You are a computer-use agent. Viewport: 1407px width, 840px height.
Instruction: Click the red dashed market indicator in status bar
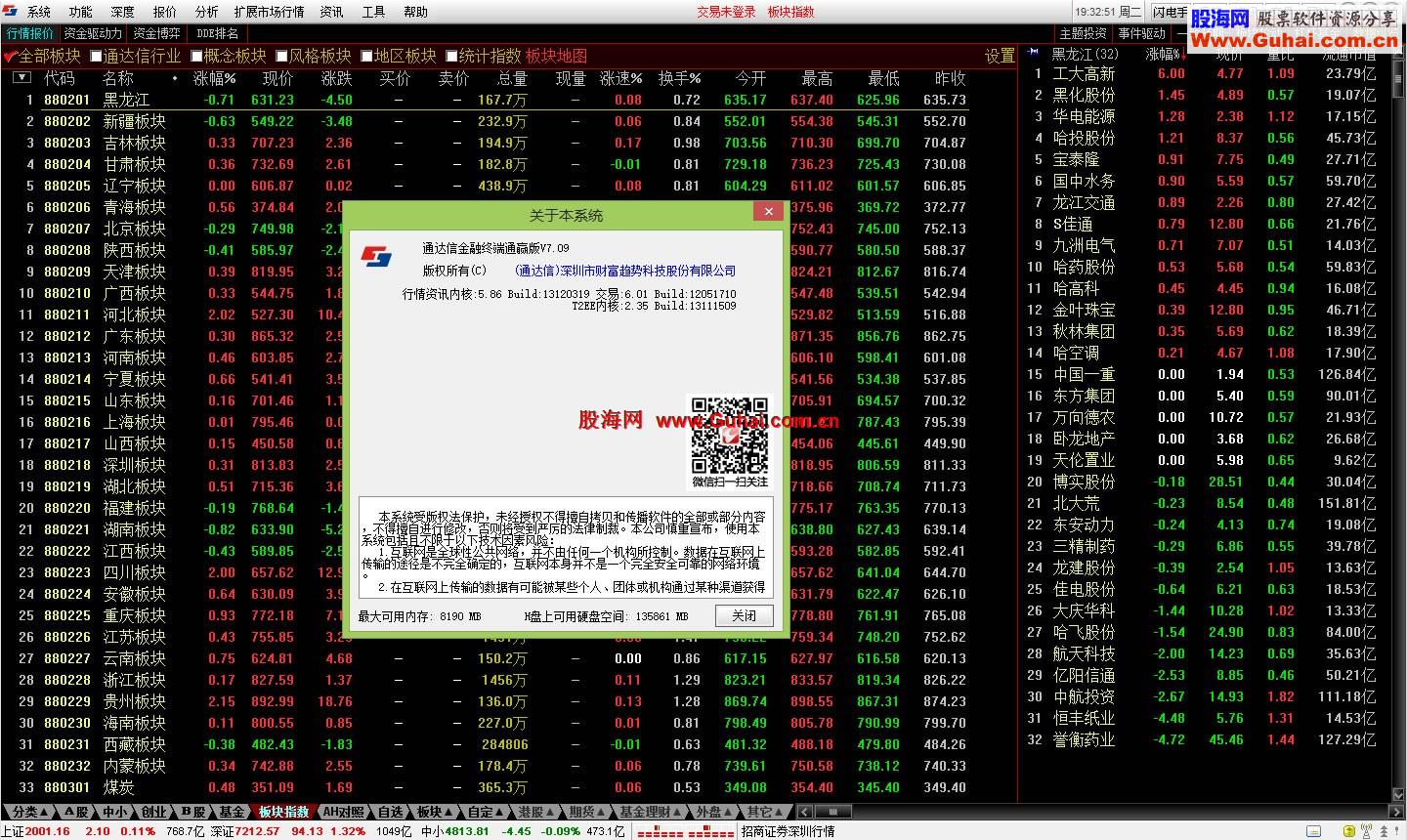pos(686,831)
